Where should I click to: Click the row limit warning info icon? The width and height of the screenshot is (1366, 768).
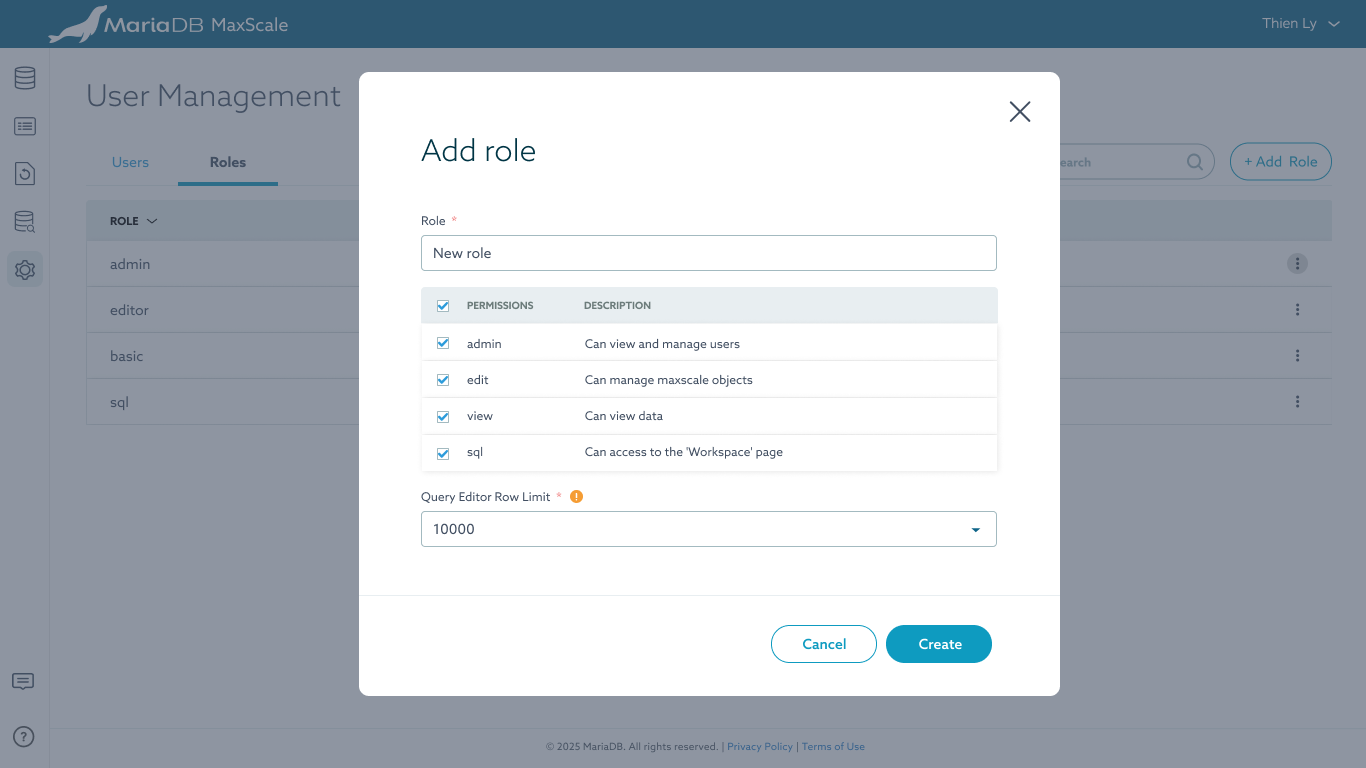pyautogui.click(x=576, y=496)
